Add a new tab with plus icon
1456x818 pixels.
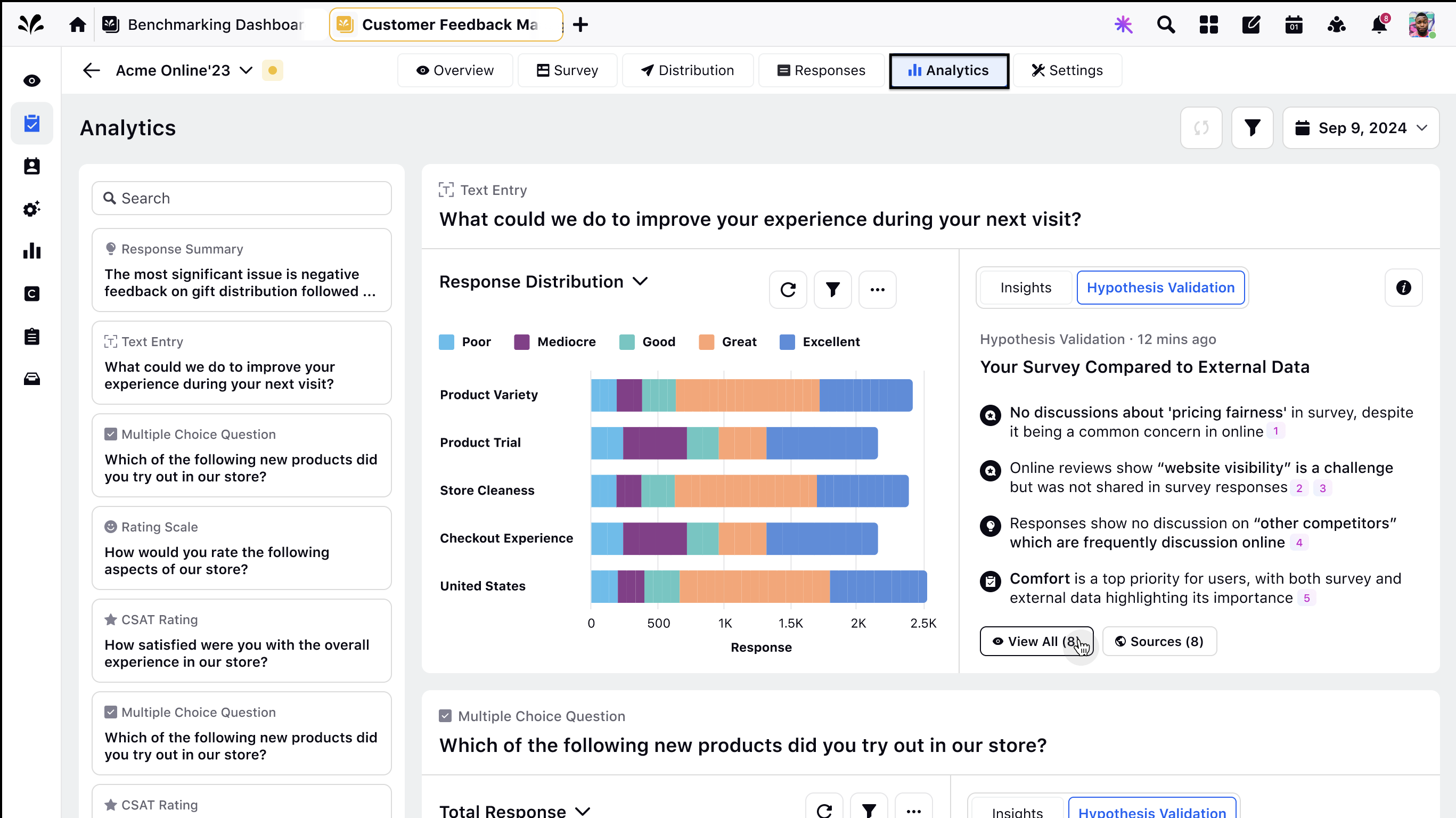click(580, 24)
